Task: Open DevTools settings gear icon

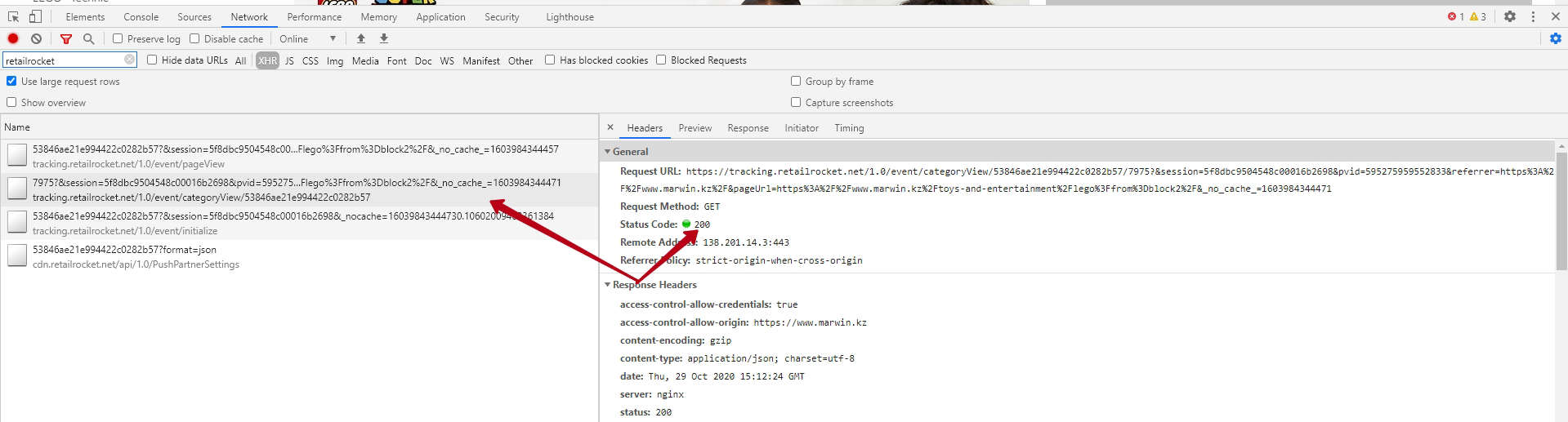Action: pyautogui.click(x=1510, y=16)
